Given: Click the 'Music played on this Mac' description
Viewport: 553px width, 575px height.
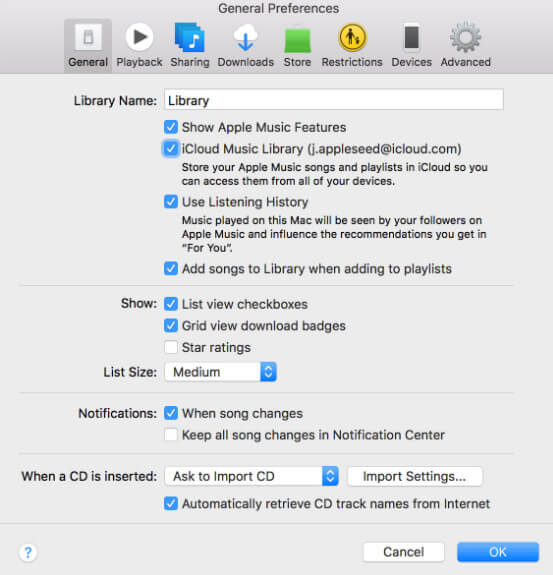Looking at the screenshot, I should [334, 234].
